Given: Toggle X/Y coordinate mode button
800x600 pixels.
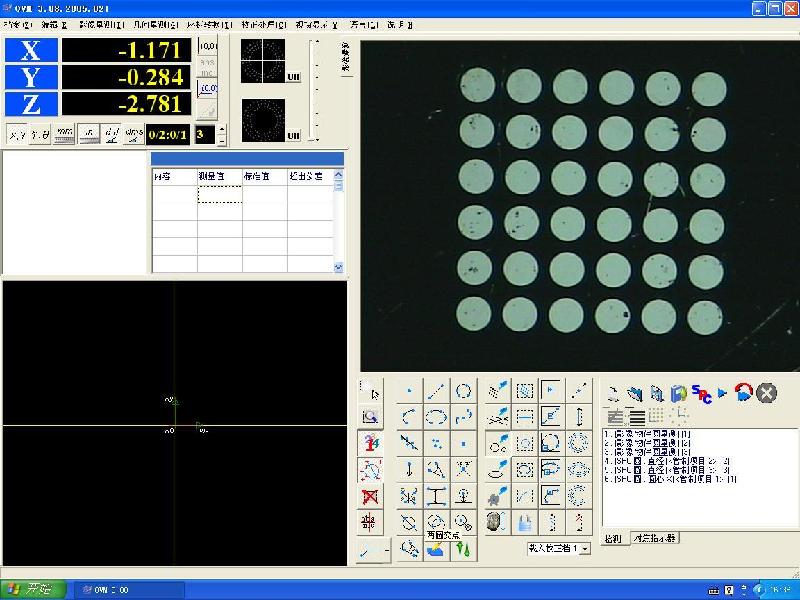Looking at the screenshot, I should [x=17, y=134].
